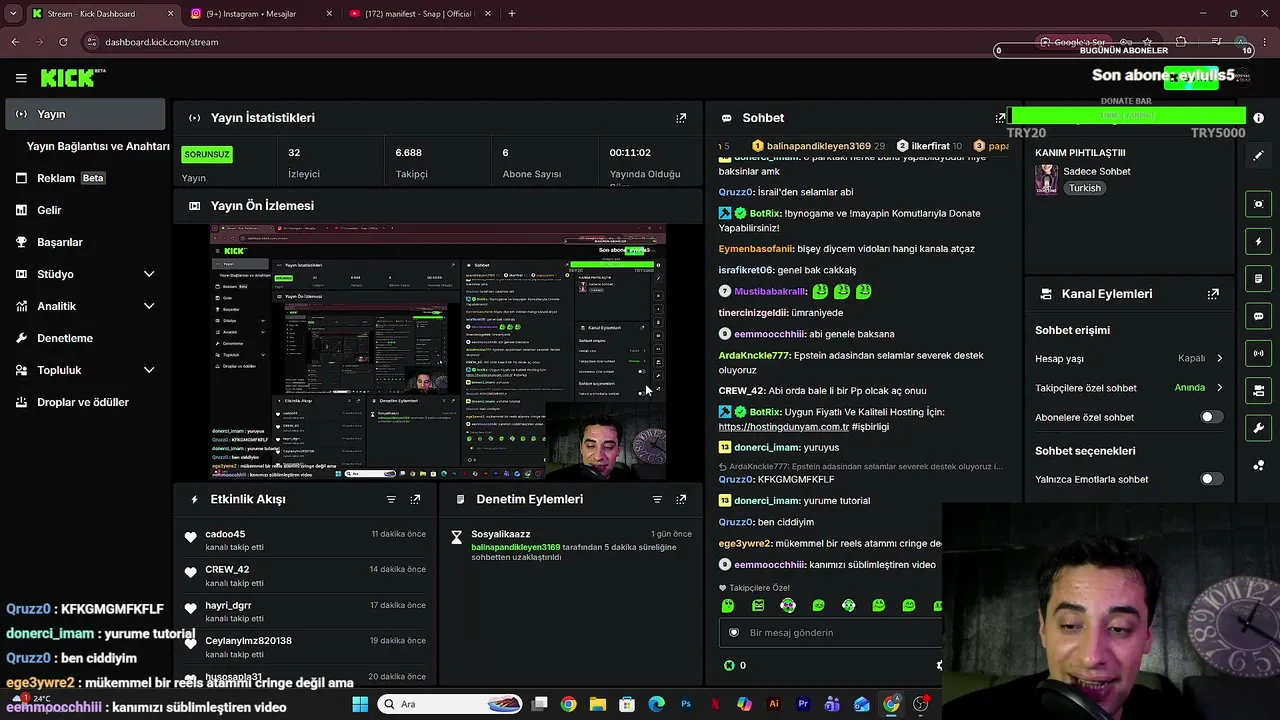Click username balinapandikleyen3169 in moderation log
The image size is (1280, 720).
coord(516,547)
